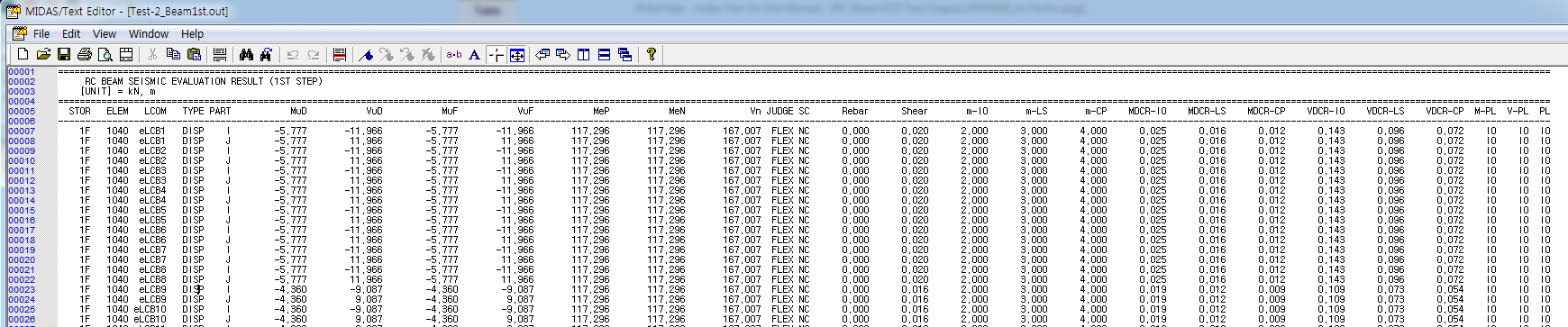Switch to the previous window with the left arrow icon
The image size is (1568, 327).
coord(542,55)
